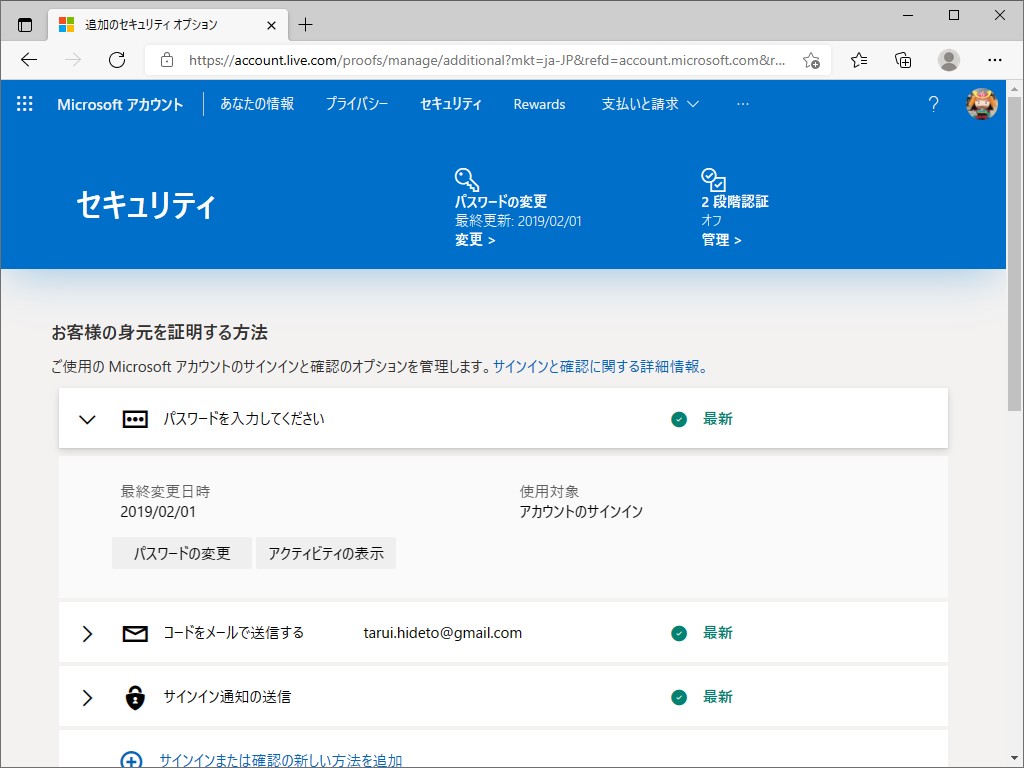
Task: Switch to the プライバシー navigation tab
Action: click(x=357, y=103)
